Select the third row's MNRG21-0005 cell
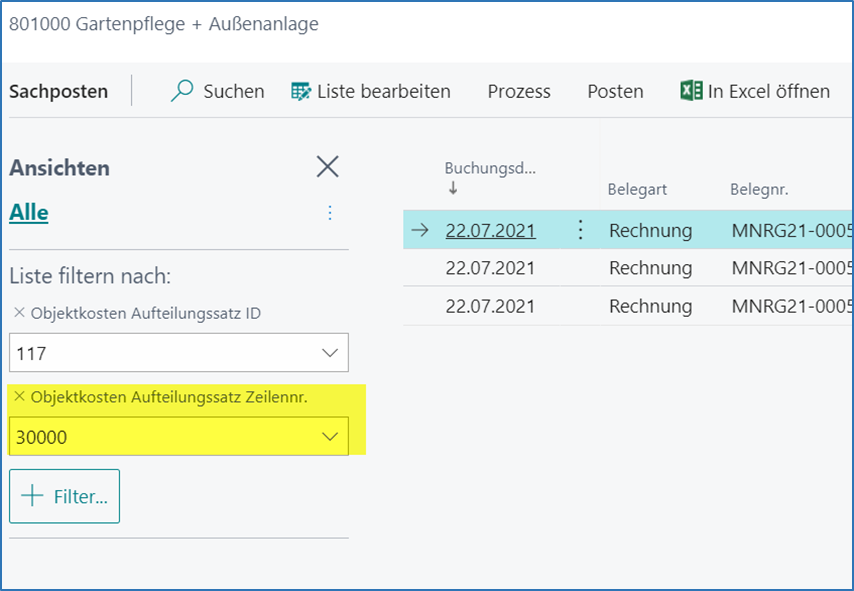This screenshot has width=854, height=591. [791, 306]
